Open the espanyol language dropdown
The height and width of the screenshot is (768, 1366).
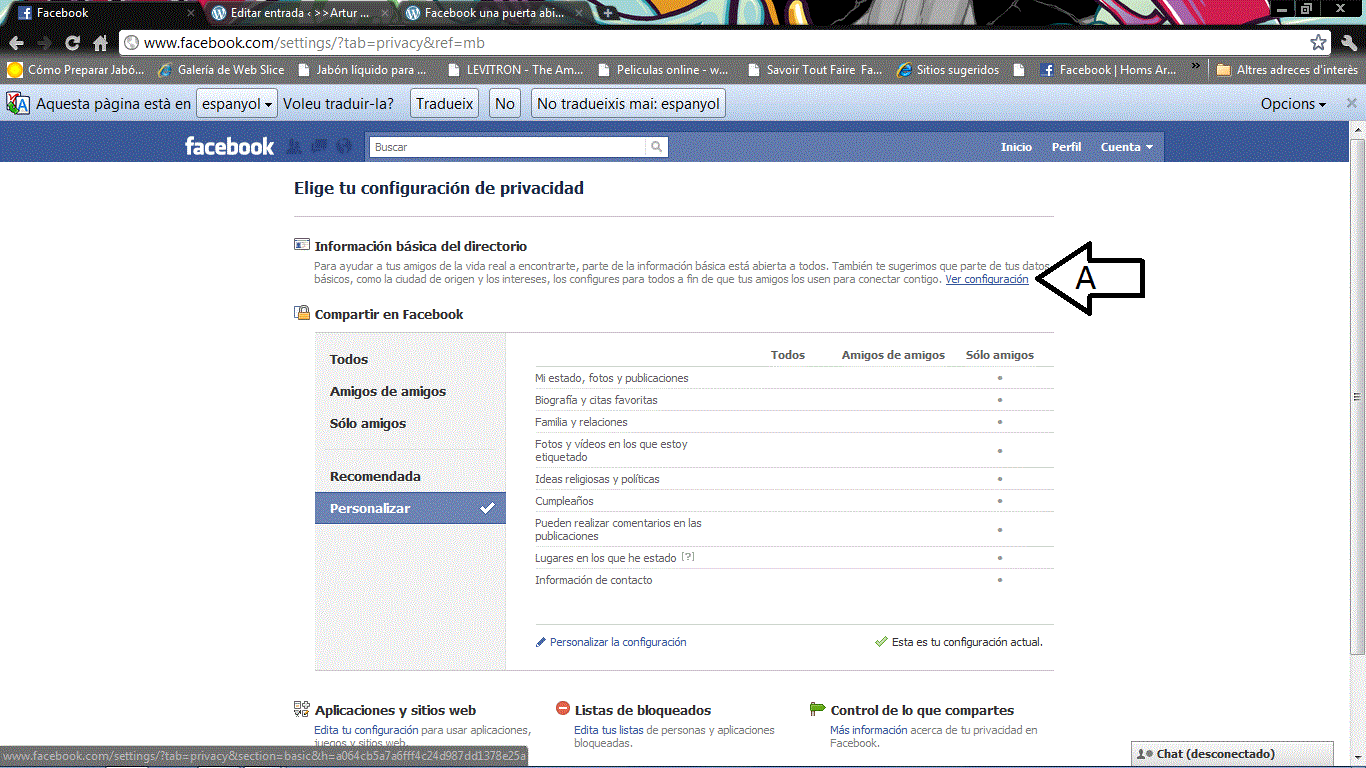point(238,104)
